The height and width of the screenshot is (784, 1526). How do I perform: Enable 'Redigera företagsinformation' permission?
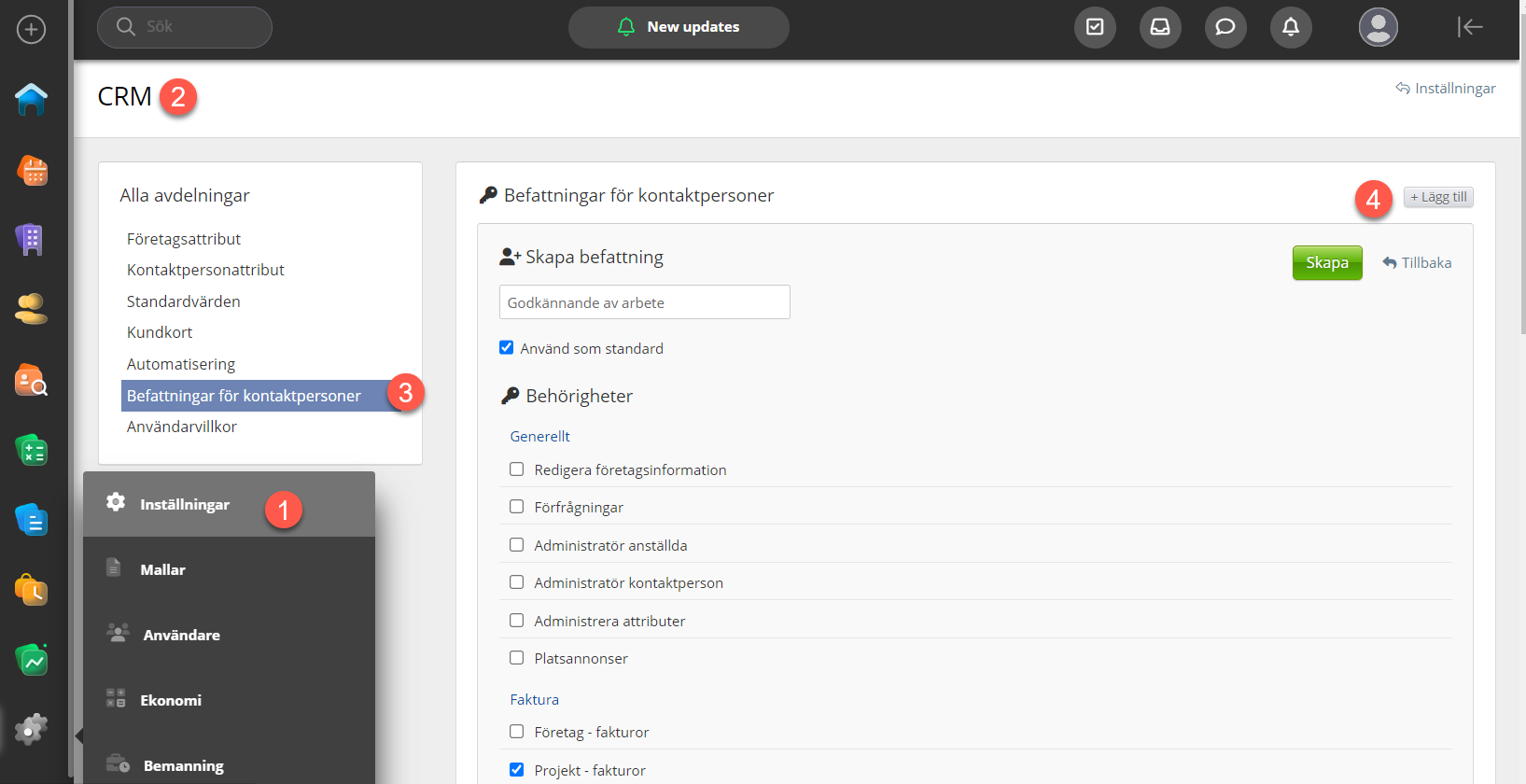pos(516,469)
